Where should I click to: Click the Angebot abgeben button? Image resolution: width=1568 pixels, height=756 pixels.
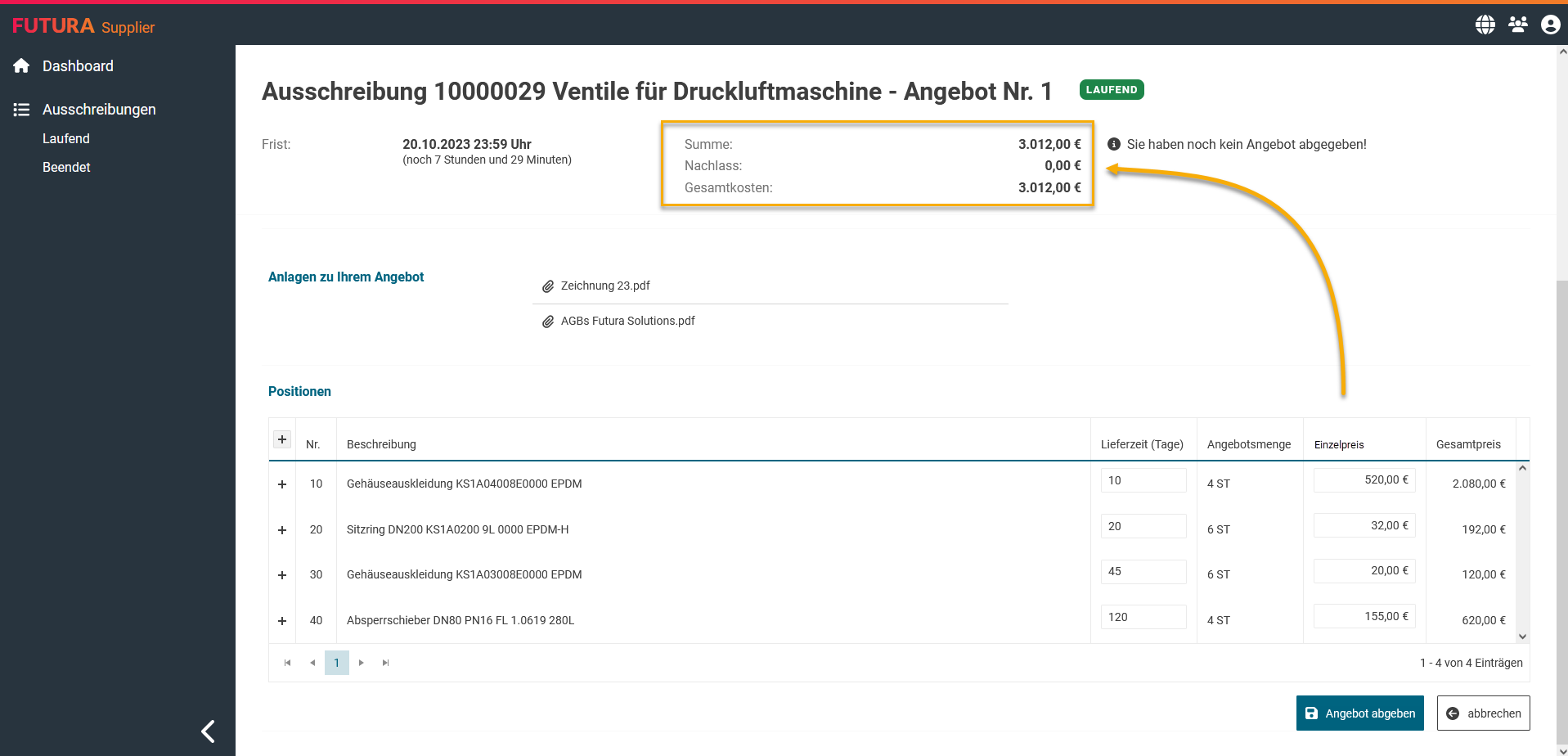[1359, 713]
